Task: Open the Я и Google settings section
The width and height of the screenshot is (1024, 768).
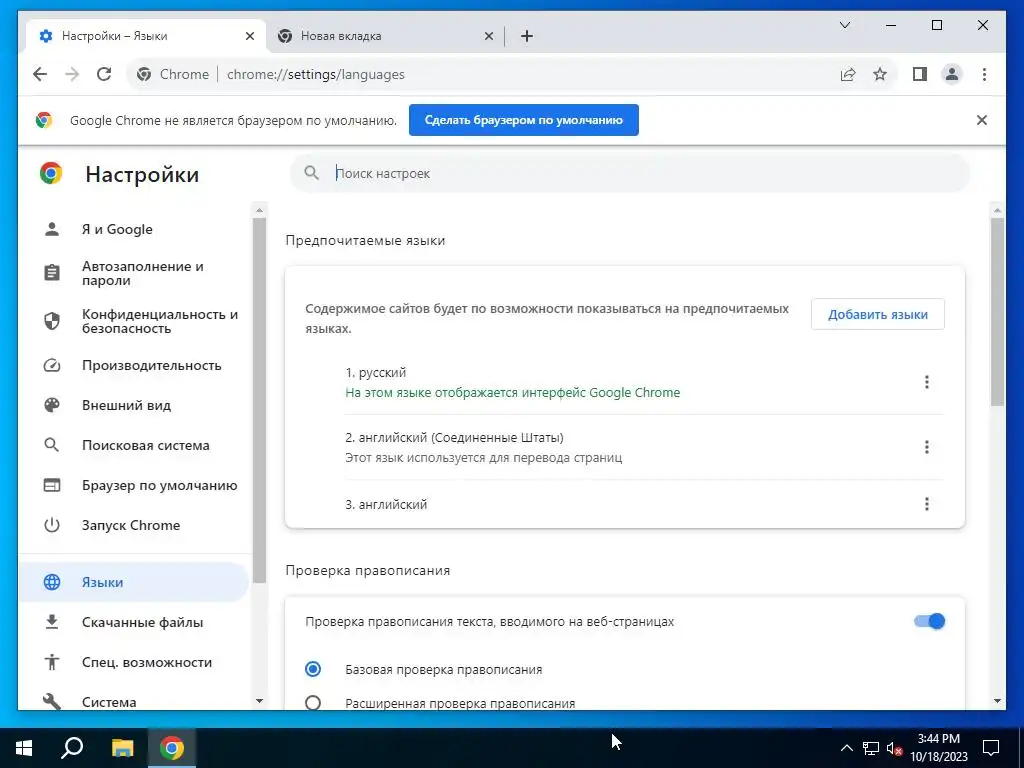Action: (x=133, y=229)
